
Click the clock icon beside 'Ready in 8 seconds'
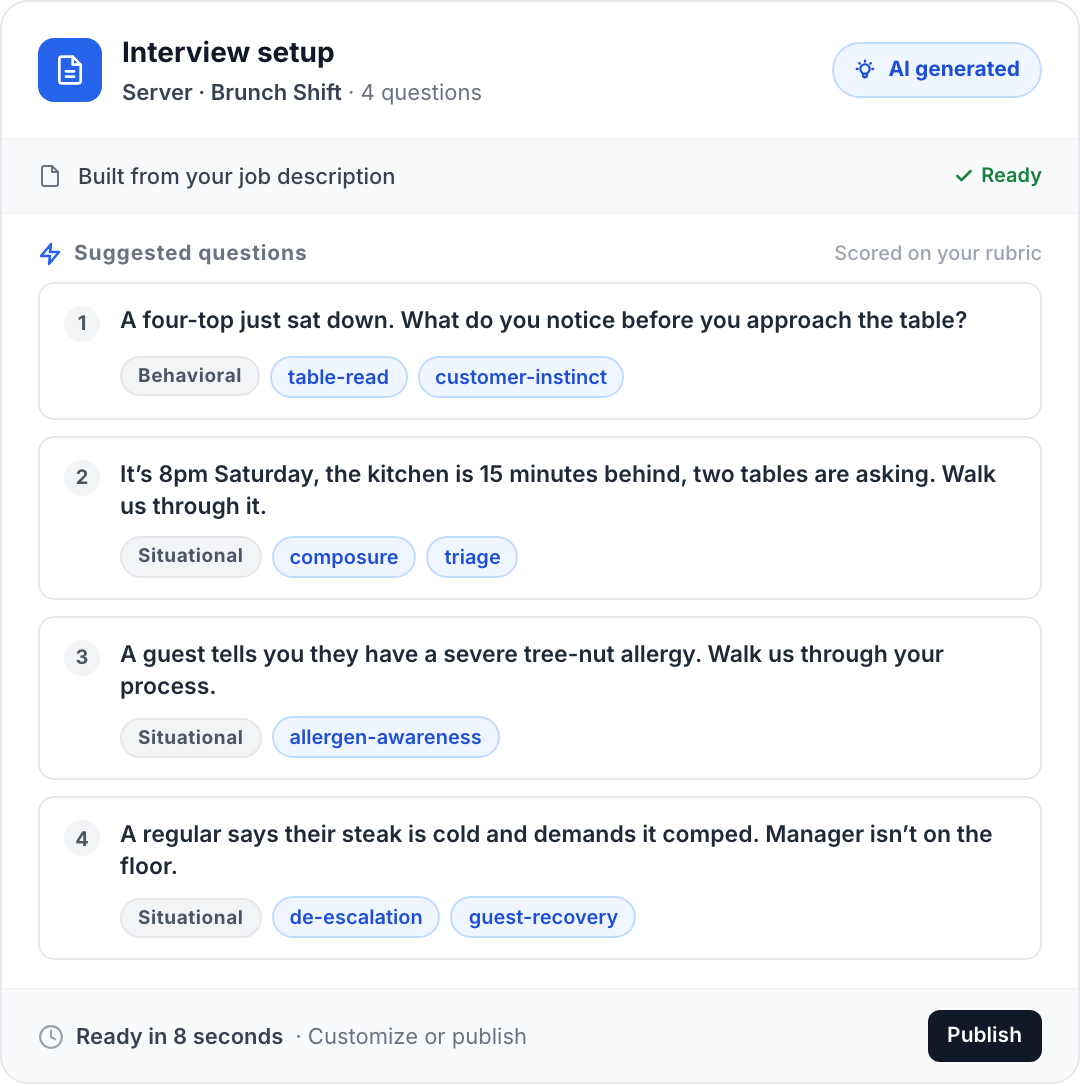(x=51, y=1037)
